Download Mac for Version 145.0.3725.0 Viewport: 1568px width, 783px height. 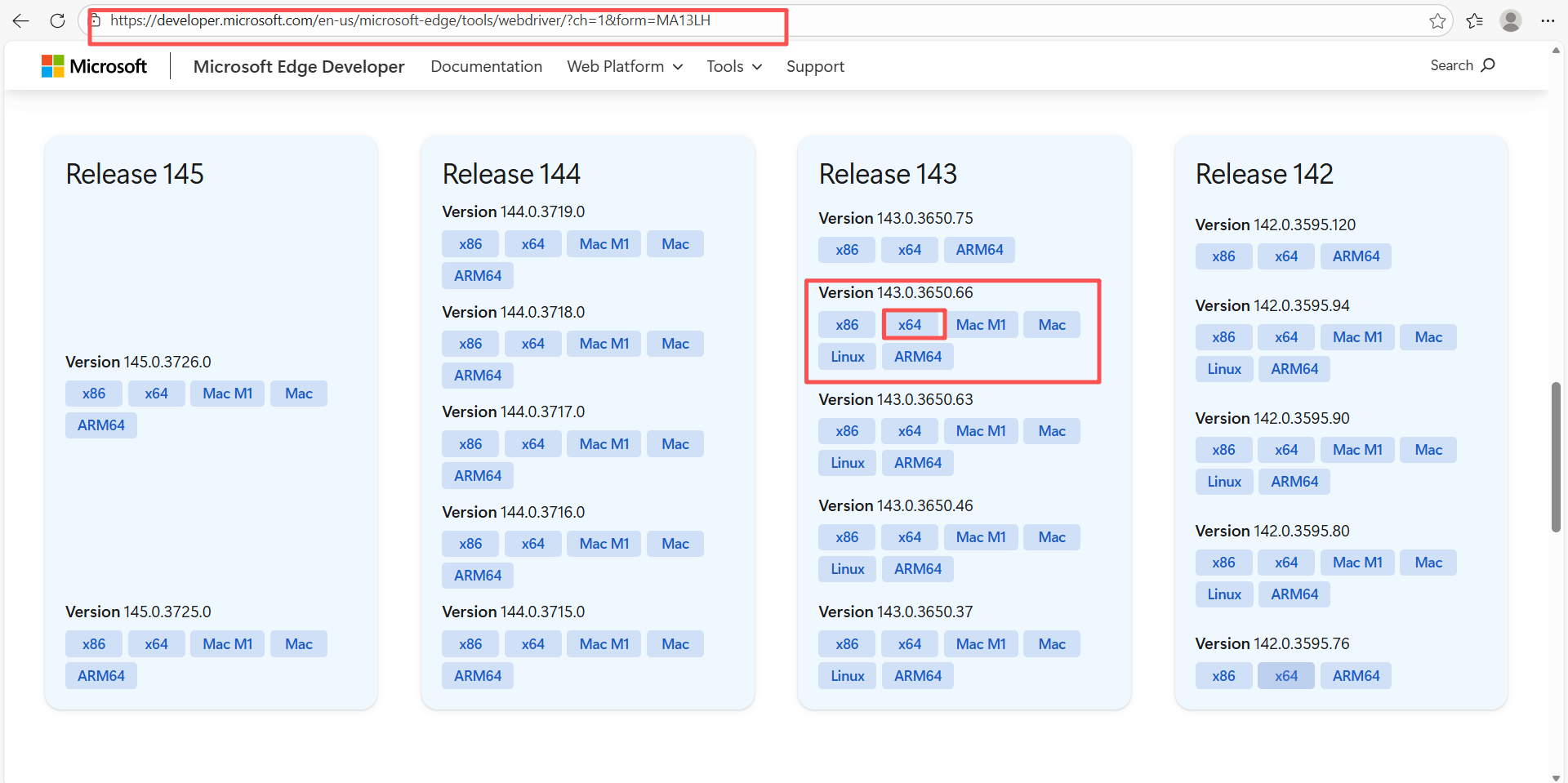[299, 644]
